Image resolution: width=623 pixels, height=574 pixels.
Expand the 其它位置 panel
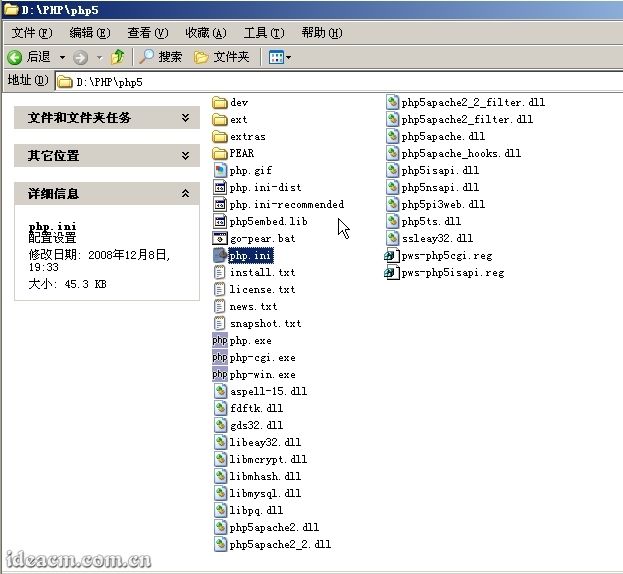[x=185, y=156]
